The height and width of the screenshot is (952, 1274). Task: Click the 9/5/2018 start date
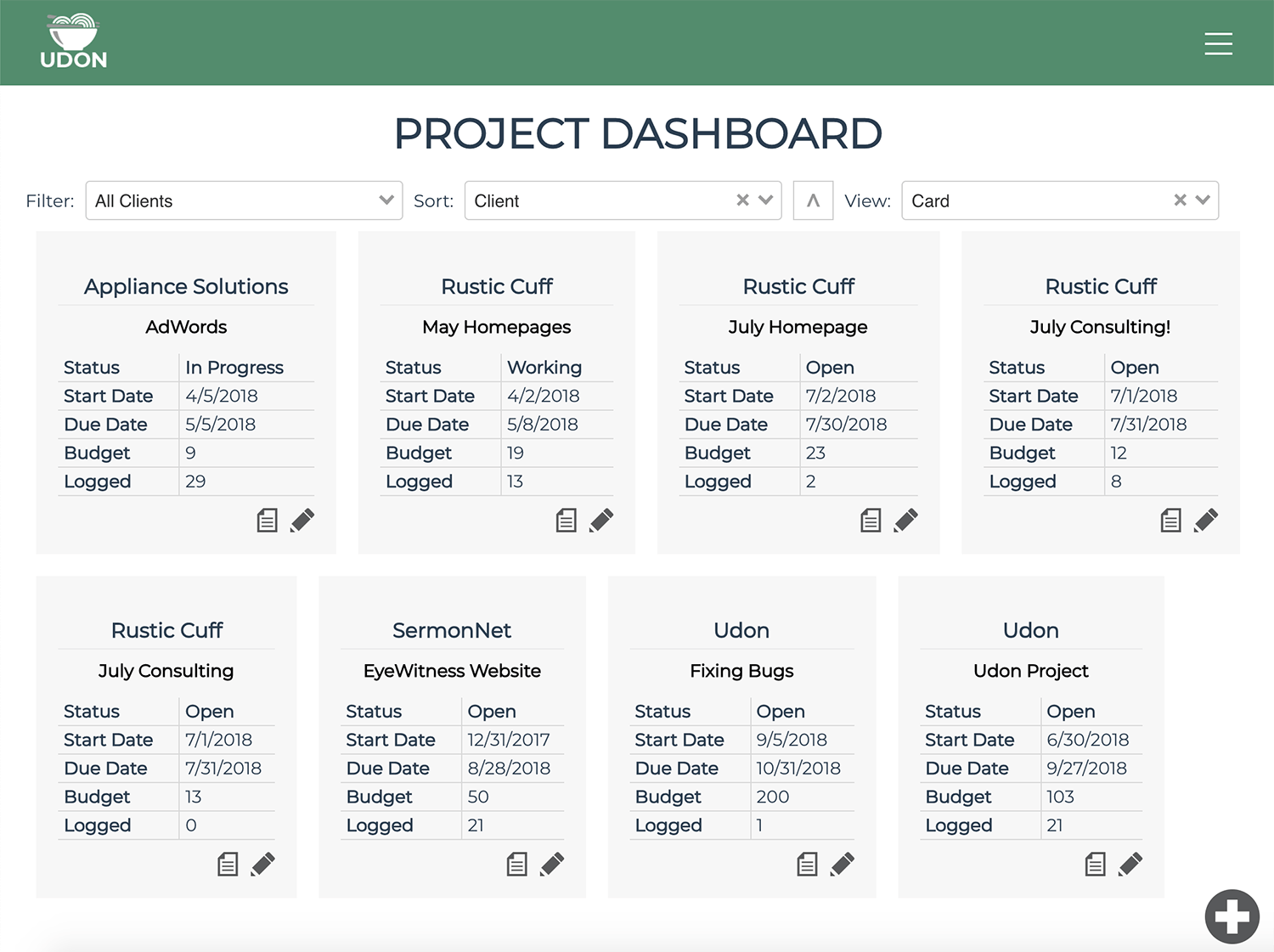[792, 740]
